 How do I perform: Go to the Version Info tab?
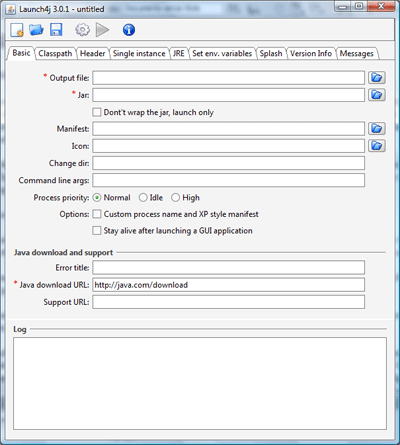tap(311, 53)
